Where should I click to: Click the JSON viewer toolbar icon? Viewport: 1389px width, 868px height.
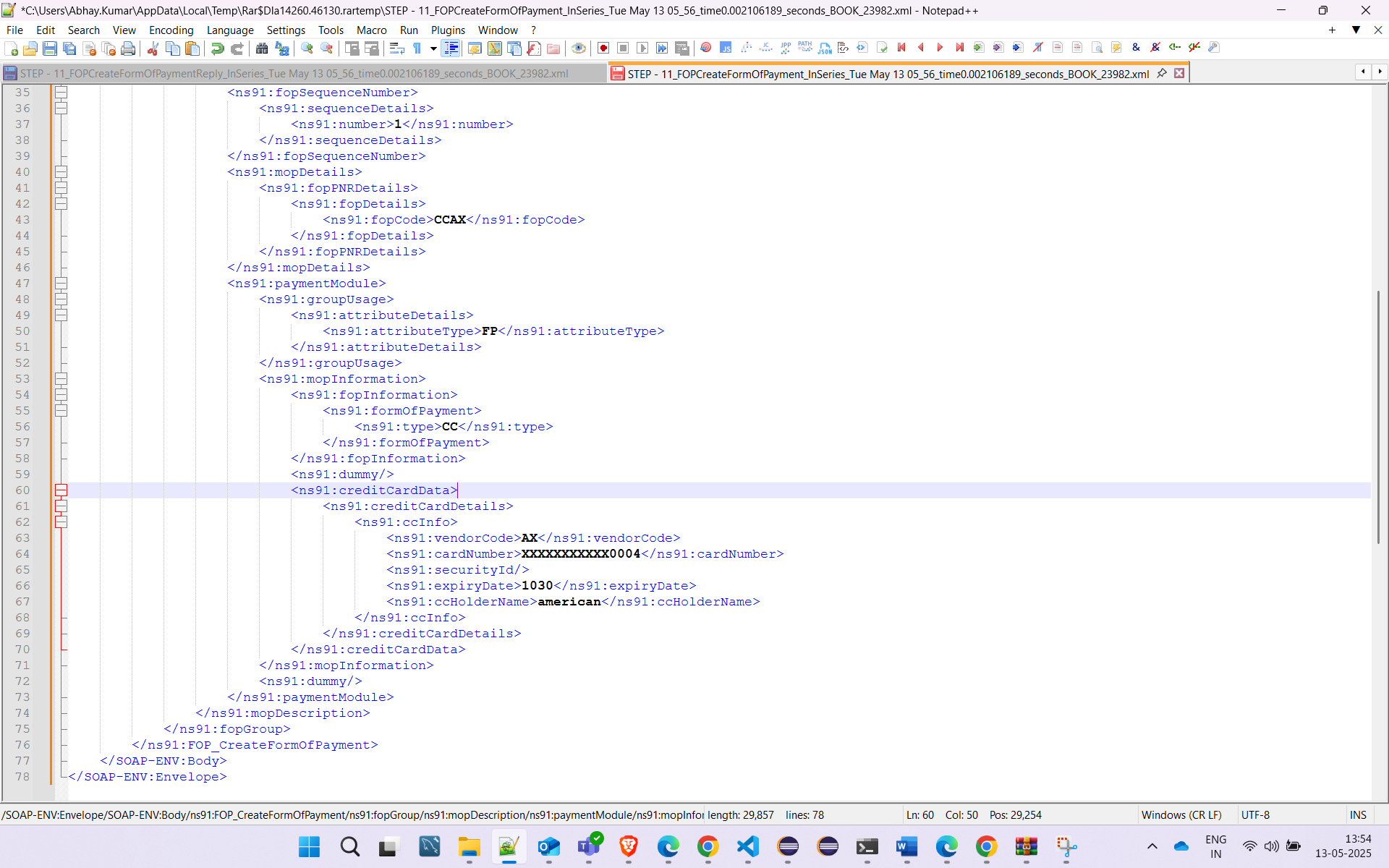[x=825, y=48]
